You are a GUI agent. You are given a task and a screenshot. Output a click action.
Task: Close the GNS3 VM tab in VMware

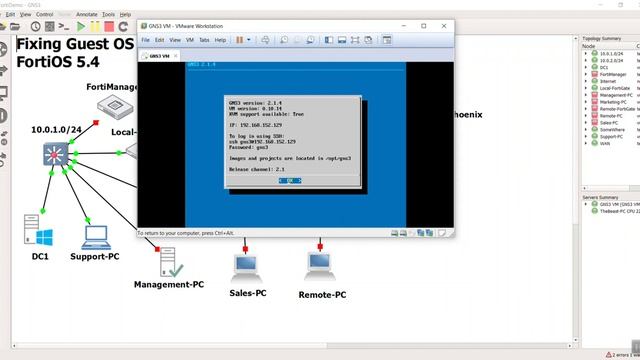click(176, 56)
